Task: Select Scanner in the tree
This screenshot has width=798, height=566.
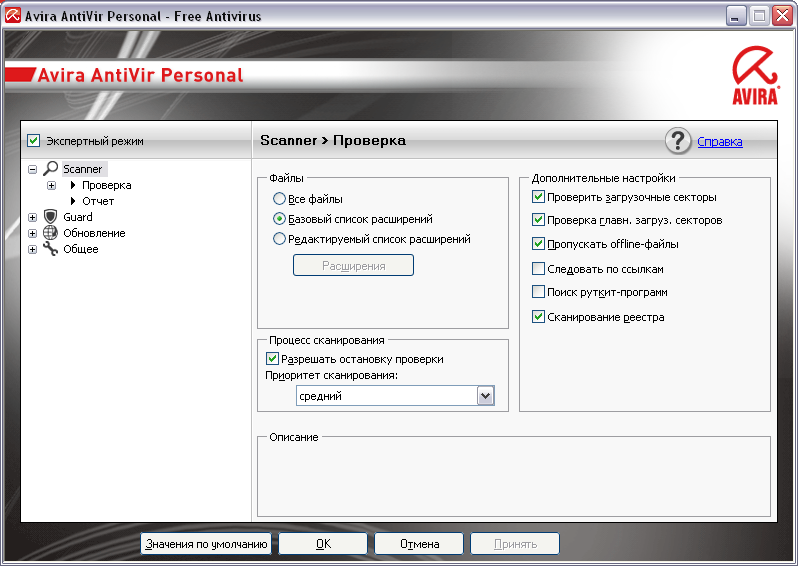Action: coord(82,169)
